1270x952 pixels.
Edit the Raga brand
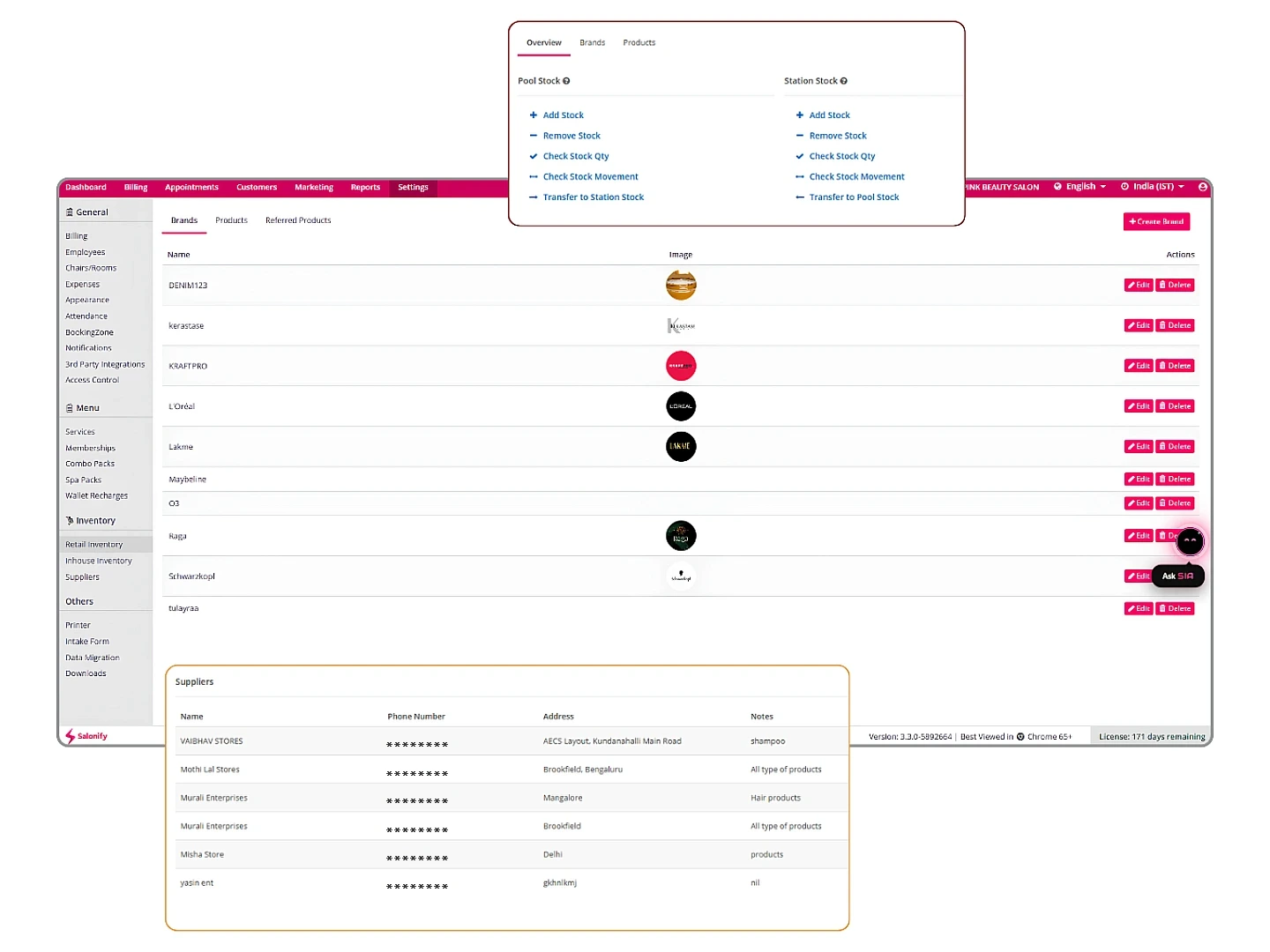[x=1139, y=536]
